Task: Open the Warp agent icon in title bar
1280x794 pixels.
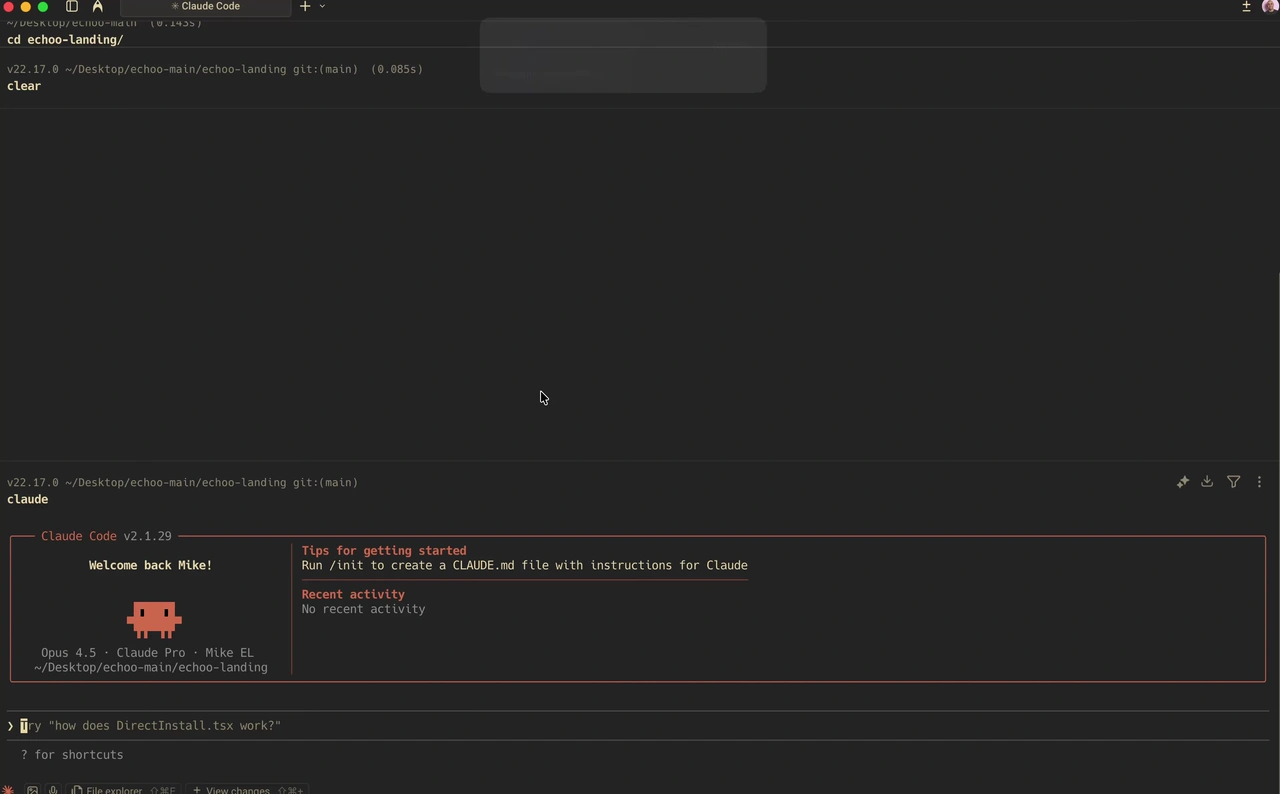Action: pyautogui.click(x=97, y=6)
